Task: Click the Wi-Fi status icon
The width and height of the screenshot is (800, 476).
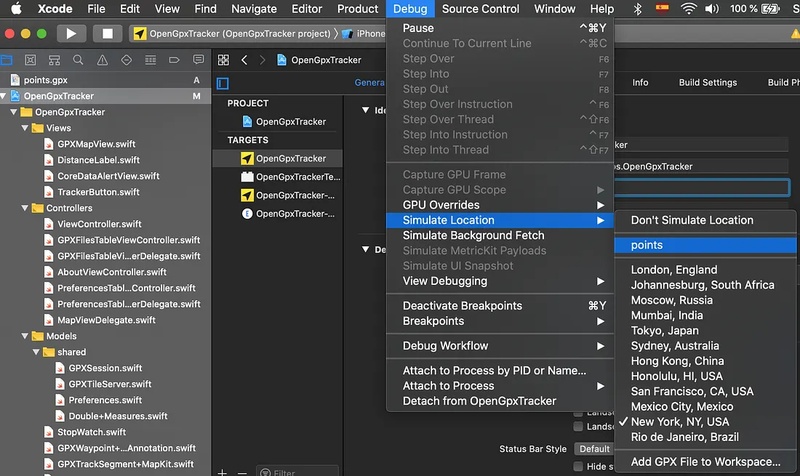Action: click(689, 9)
